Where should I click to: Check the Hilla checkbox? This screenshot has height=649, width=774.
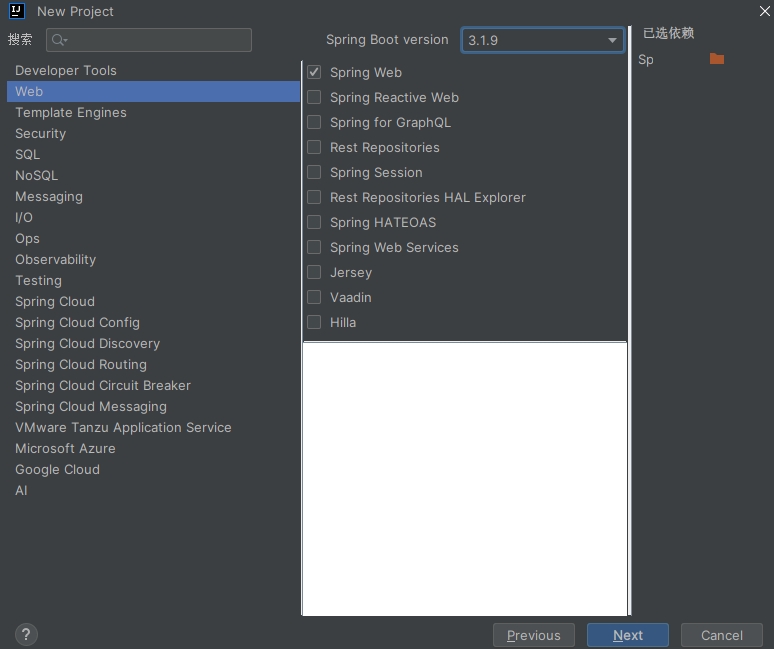(314, 322)
